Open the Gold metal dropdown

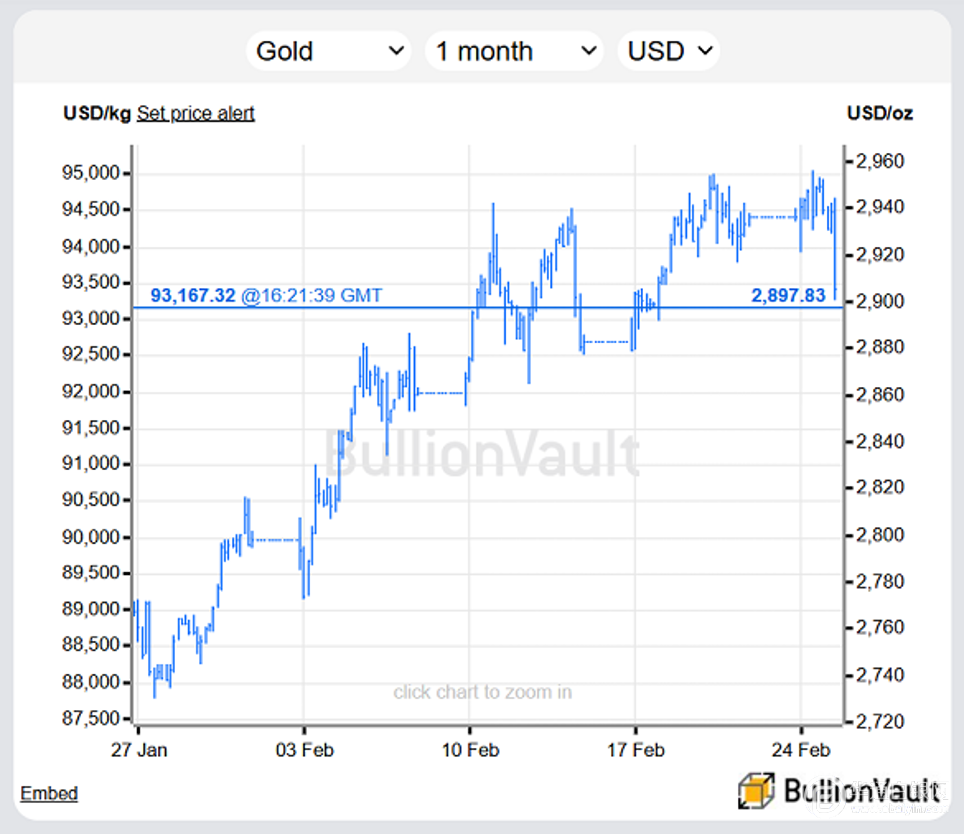(x=329, y=51)
